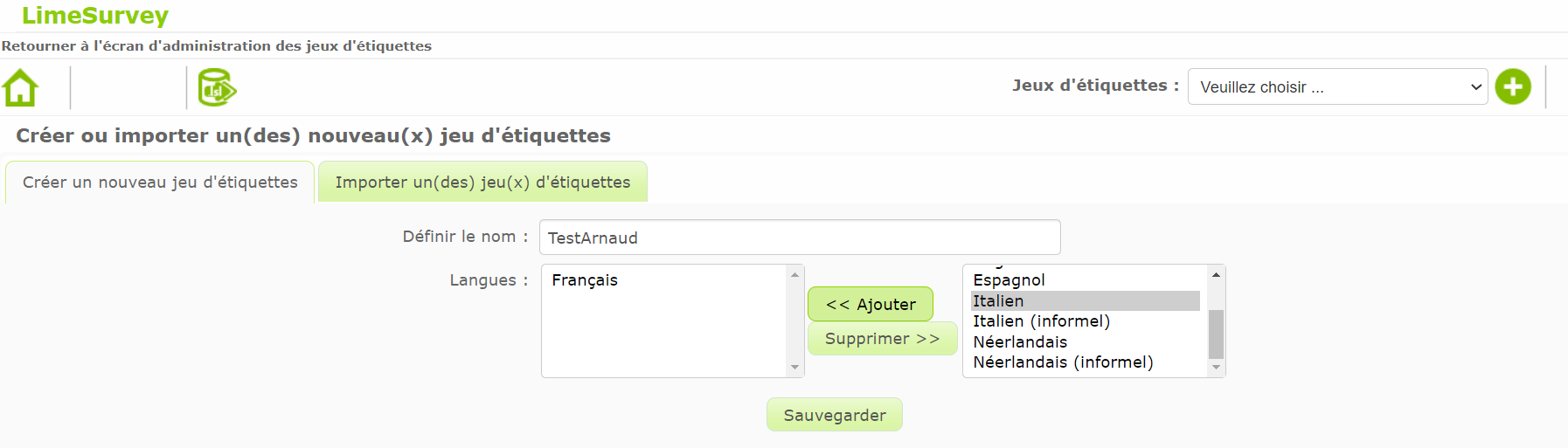Select Français in the languages list
1568x448 pixels.
click(x=585, y=280)
